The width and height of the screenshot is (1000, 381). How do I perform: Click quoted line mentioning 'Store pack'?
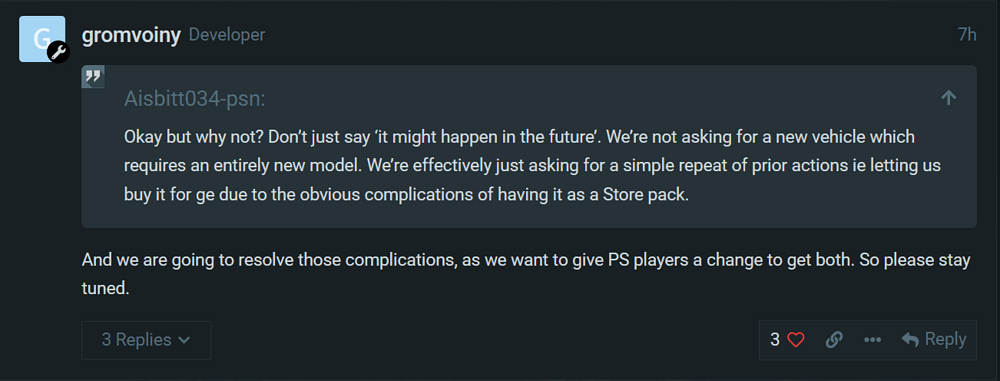[x=407, y=195]
